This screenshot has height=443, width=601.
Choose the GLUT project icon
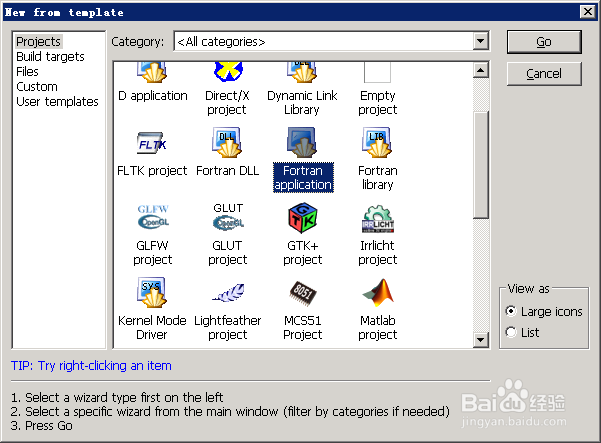coord(228,217)
